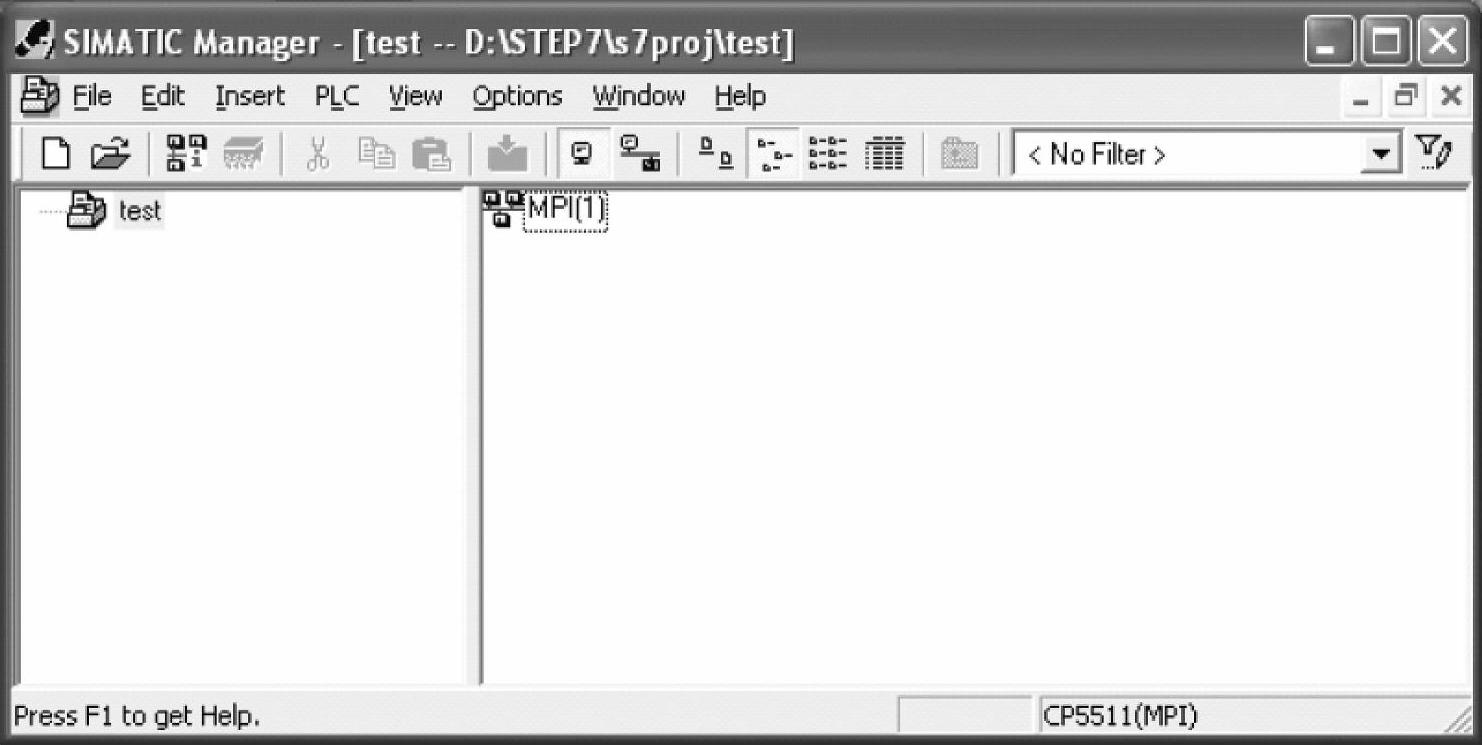
Task: Click the Copy toolbar icon
Action: (x=377, y=155)
